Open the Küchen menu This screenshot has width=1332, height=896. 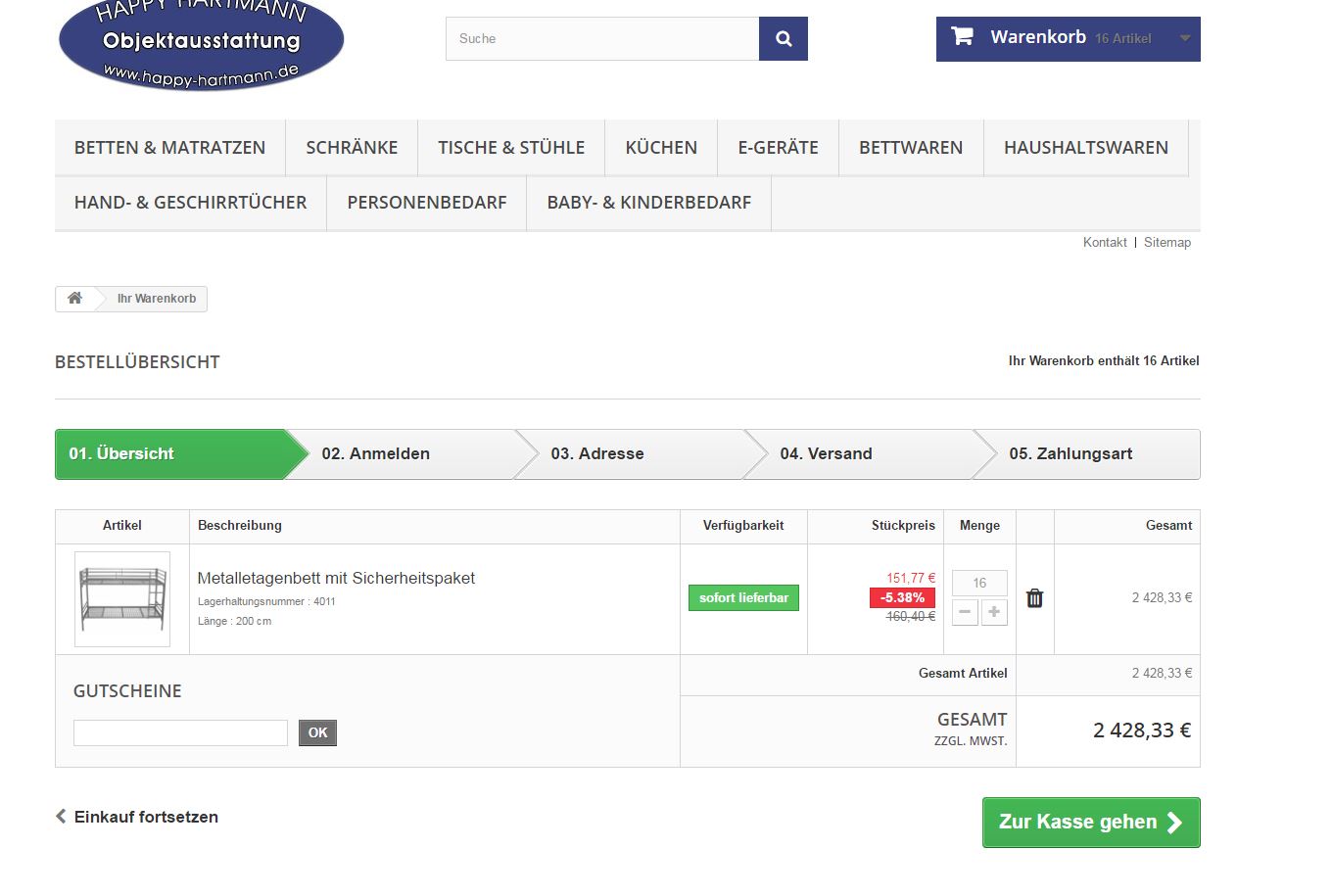[x=661, y=148]
